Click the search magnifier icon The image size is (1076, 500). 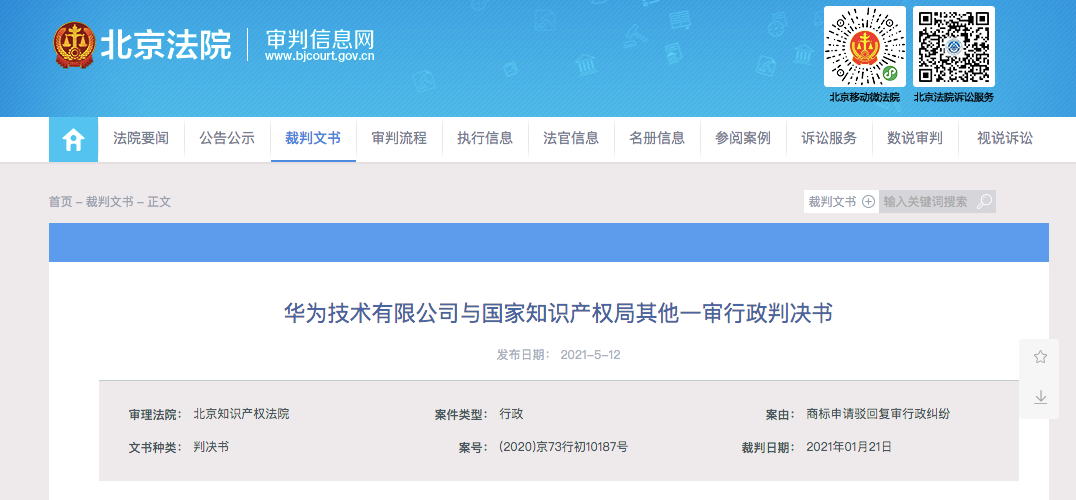coord(985,202)
